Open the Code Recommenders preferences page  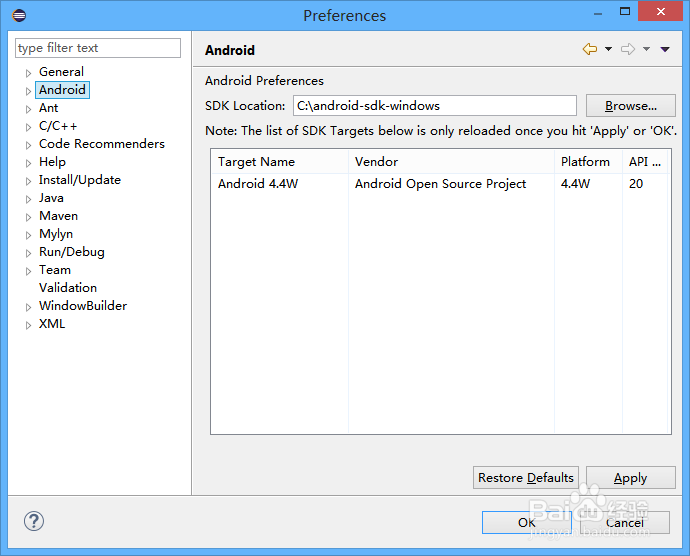click(101, 144)
